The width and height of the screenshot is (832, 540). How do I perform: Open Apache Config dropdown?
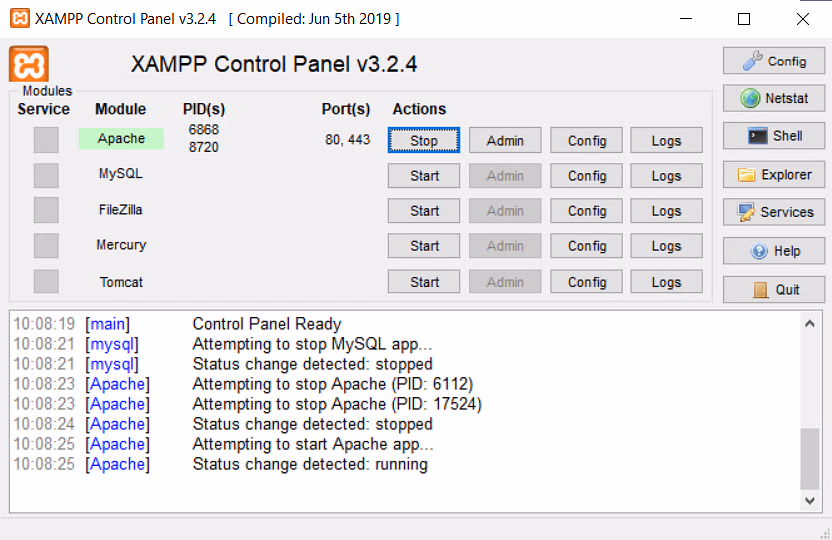pos(586,141)
